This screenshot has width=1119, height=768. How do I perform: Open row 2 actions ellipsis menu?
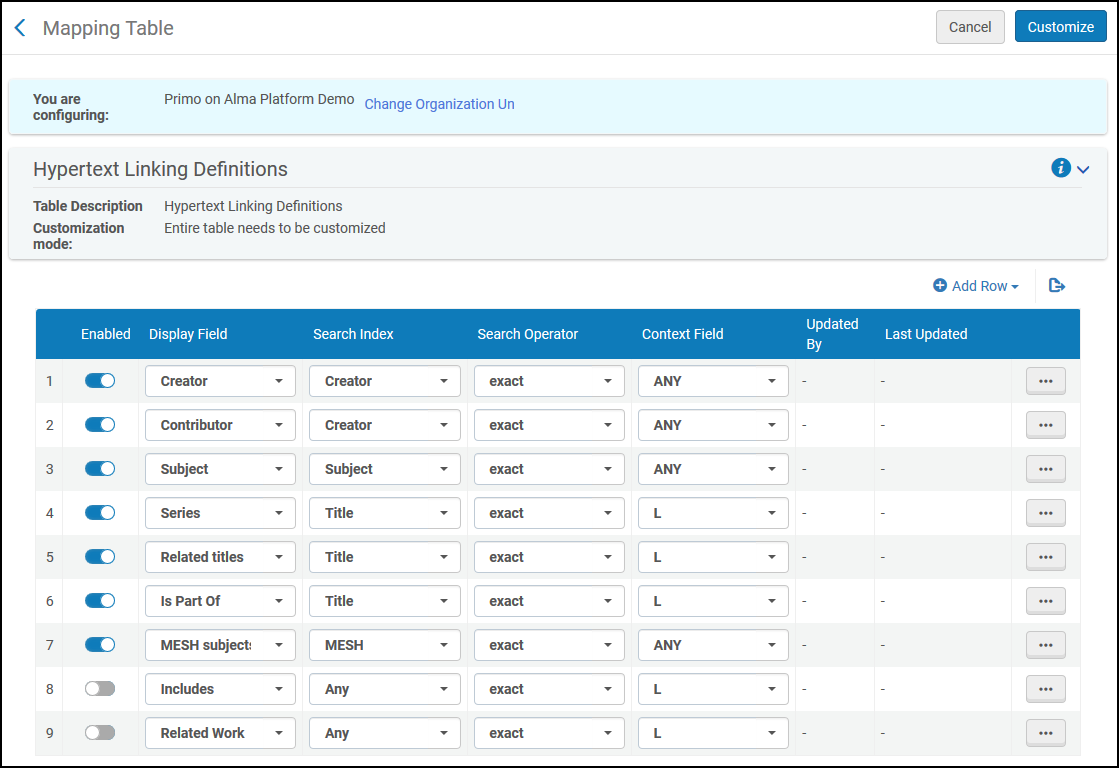pyautogui.click(x=1045, y=425)
